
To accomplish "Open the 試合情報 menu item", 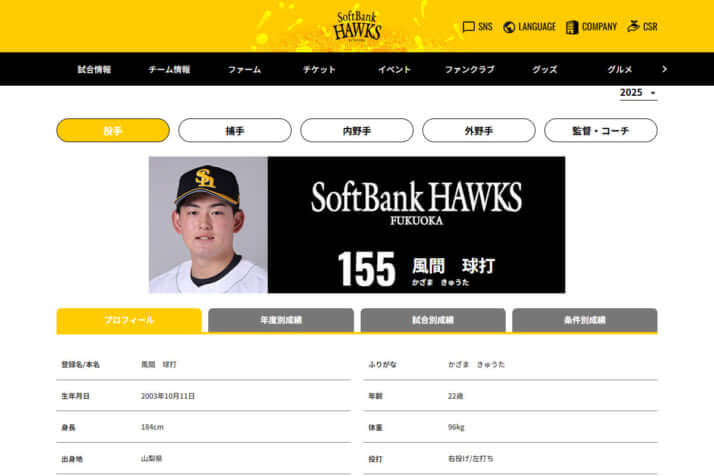I will 94,69.
